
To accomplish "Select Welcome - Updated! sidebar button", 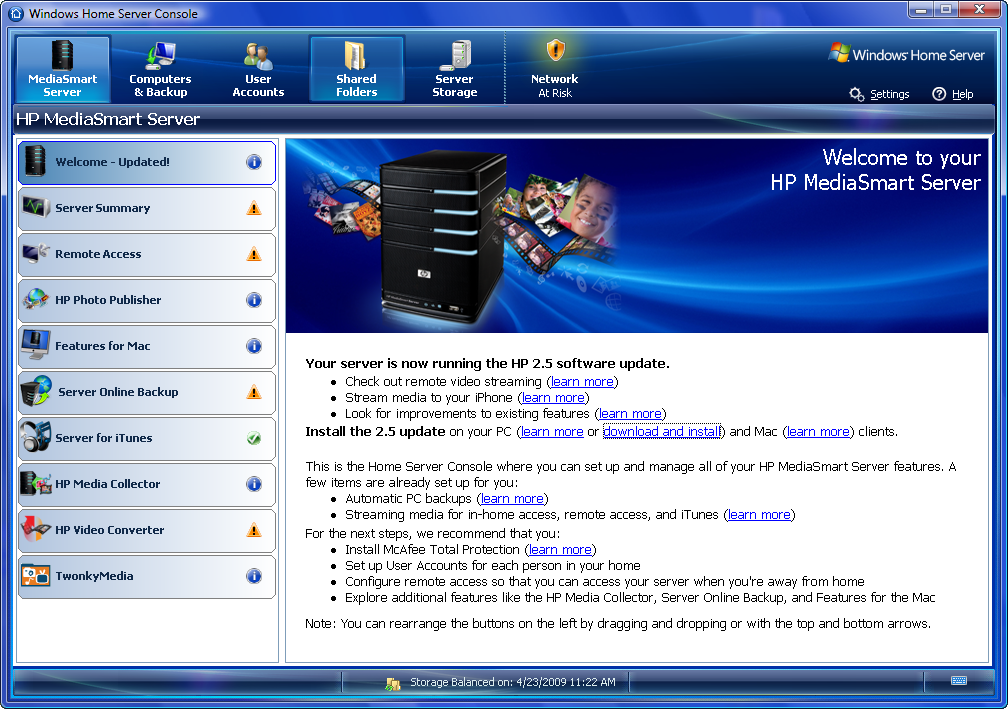I will point(147,162).
